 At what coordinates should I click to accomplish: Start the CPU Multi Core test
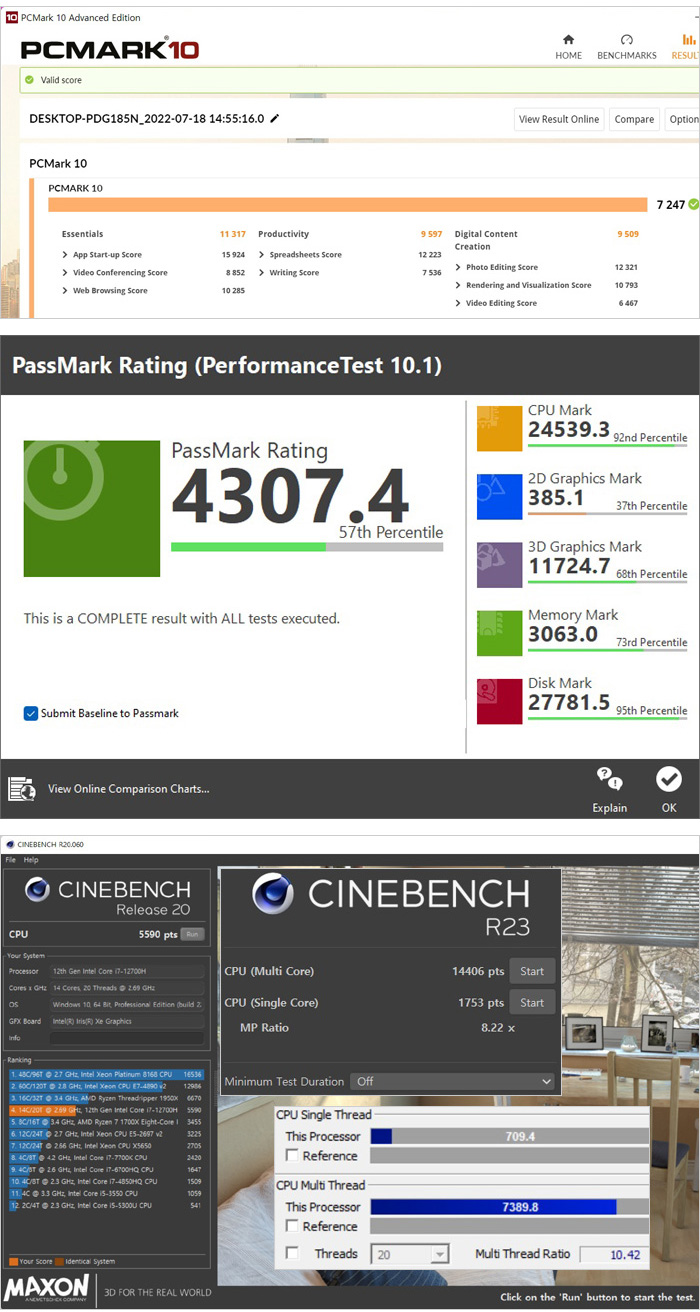pyautogui.click(x=532, y=971)
